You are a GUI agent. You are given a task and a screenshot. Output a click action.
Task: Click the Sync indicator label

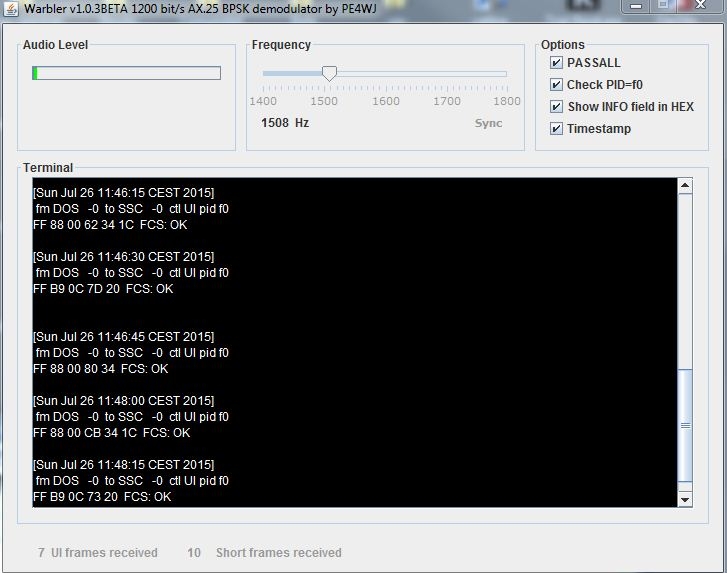coord(488,123)
